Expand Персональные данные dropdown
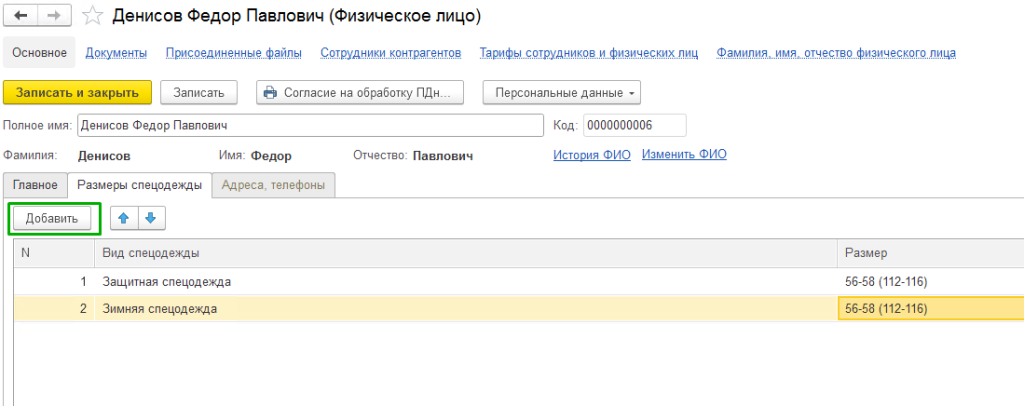 561,92
